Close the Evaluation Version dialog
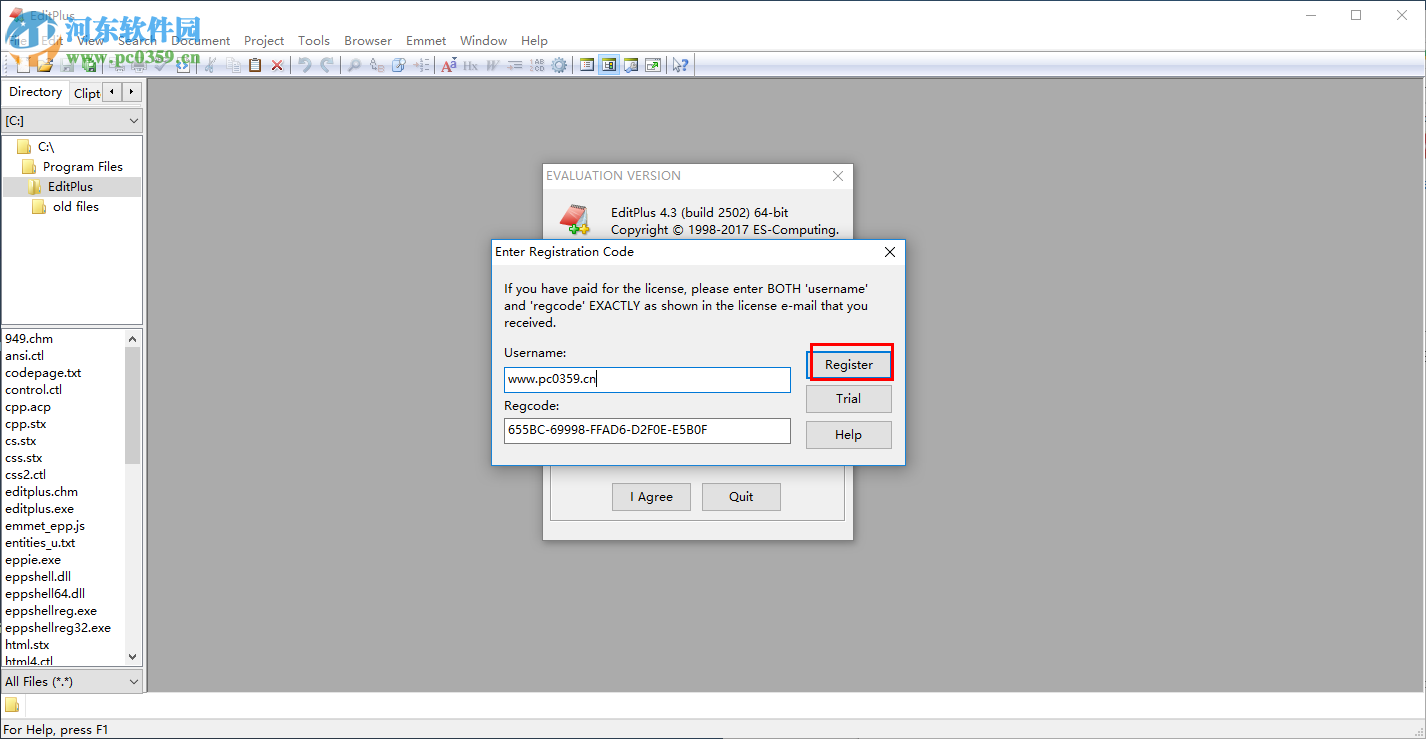Viewport: 1426px width, 739px height. (838, 176)
